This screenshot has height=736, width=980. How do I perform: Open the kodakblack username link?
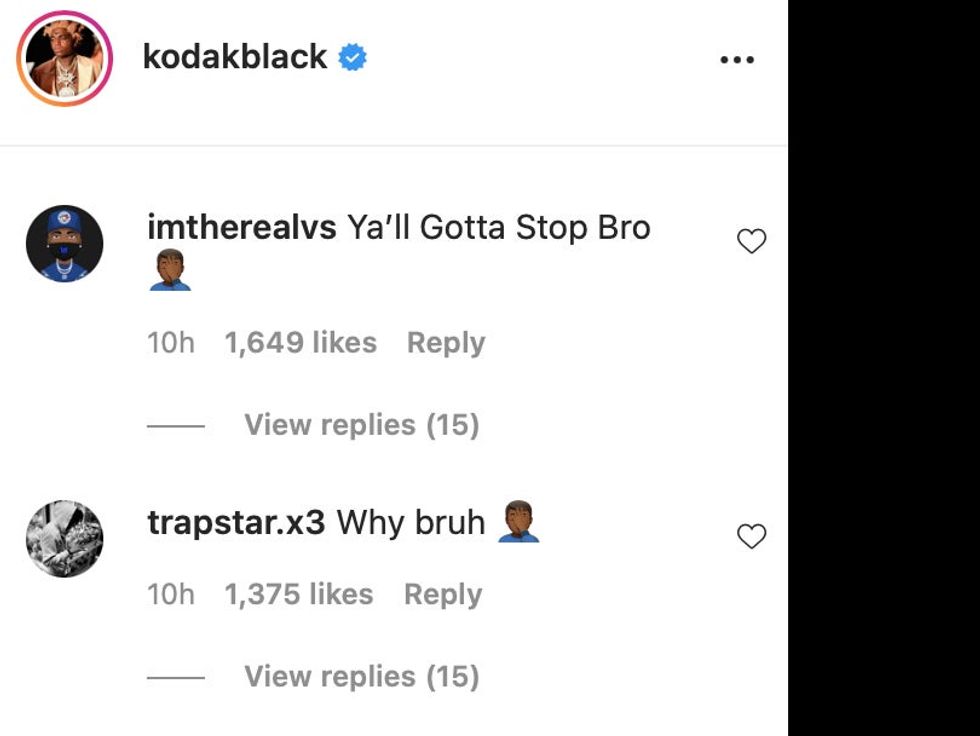point(234,58)
